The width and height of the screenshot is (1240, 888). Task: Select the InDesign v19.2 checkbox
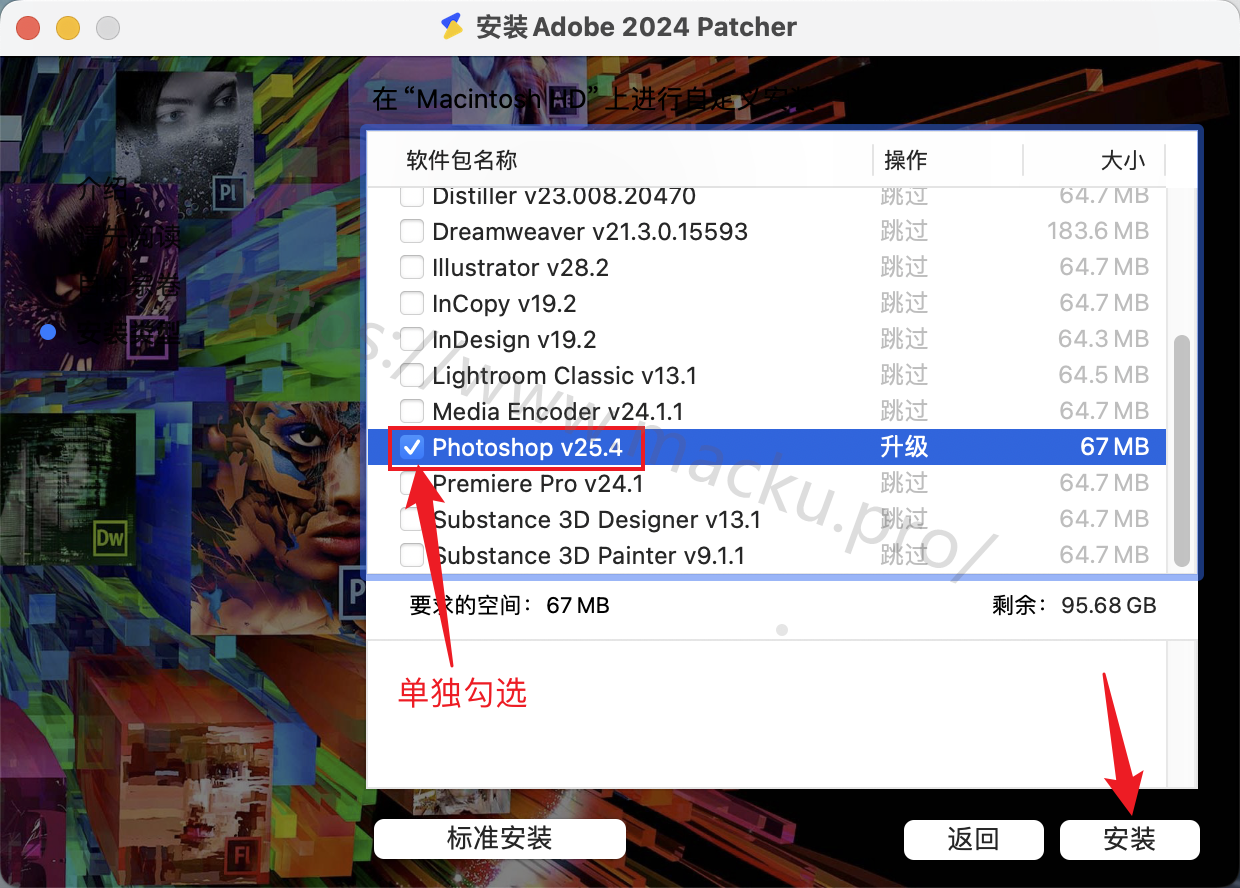point(412,339)
